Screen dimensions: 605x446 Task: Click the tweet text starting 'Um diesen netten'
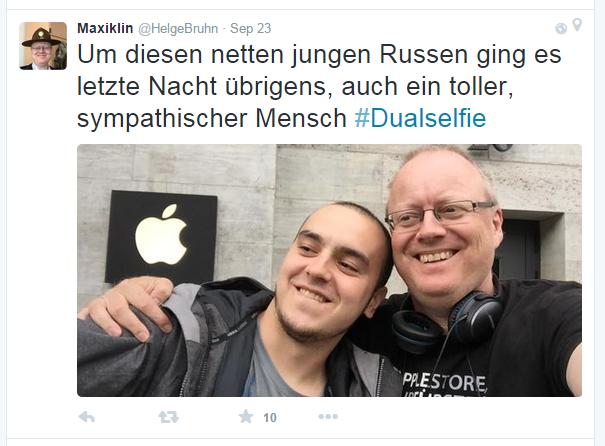click(319, 86)
